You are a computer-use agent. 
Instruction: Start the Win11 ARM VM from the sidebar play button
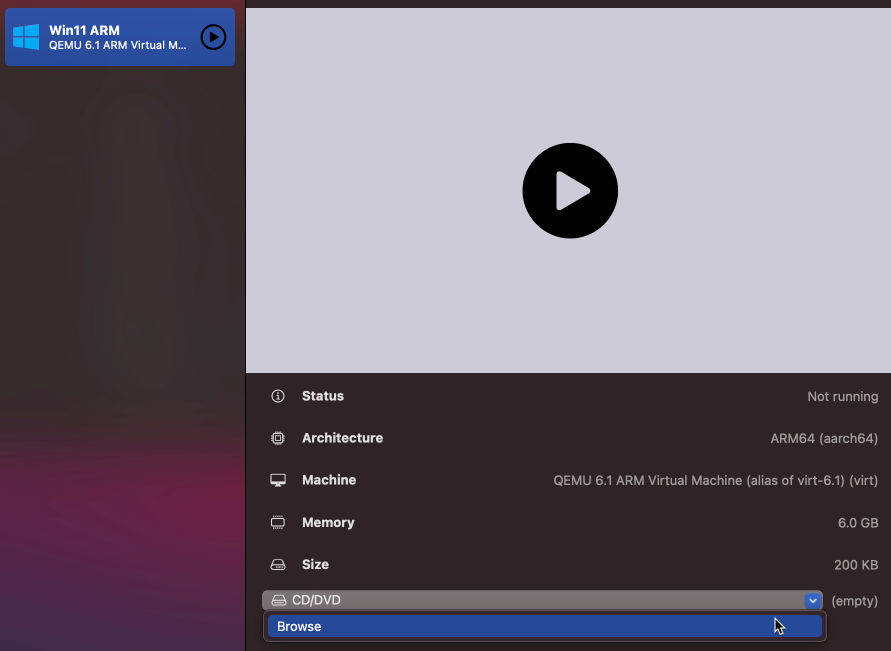213,37
